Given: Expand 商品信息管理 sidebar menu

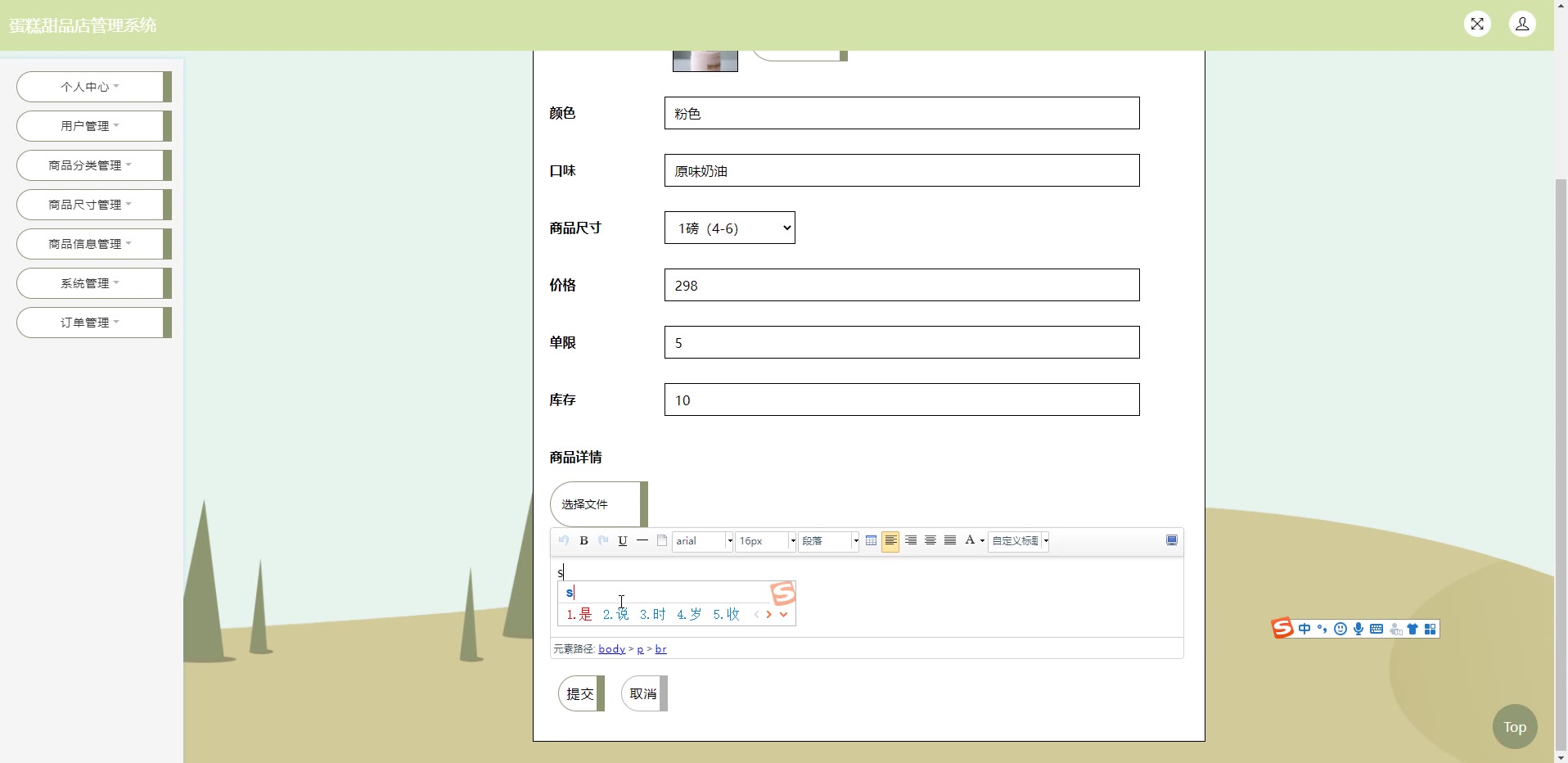Looking at the screenshot, I should coord(94,244).
